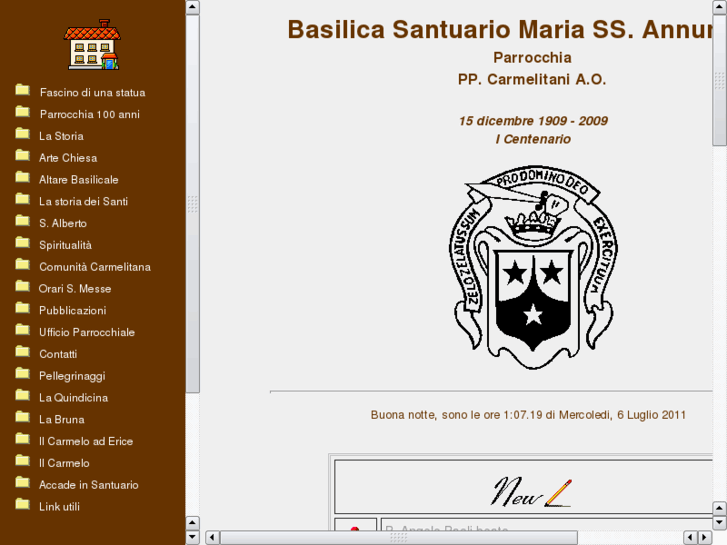This screenshot has width=727, height=545.
Task: Click folder icon beside Link utili
Action: [22, 504]
